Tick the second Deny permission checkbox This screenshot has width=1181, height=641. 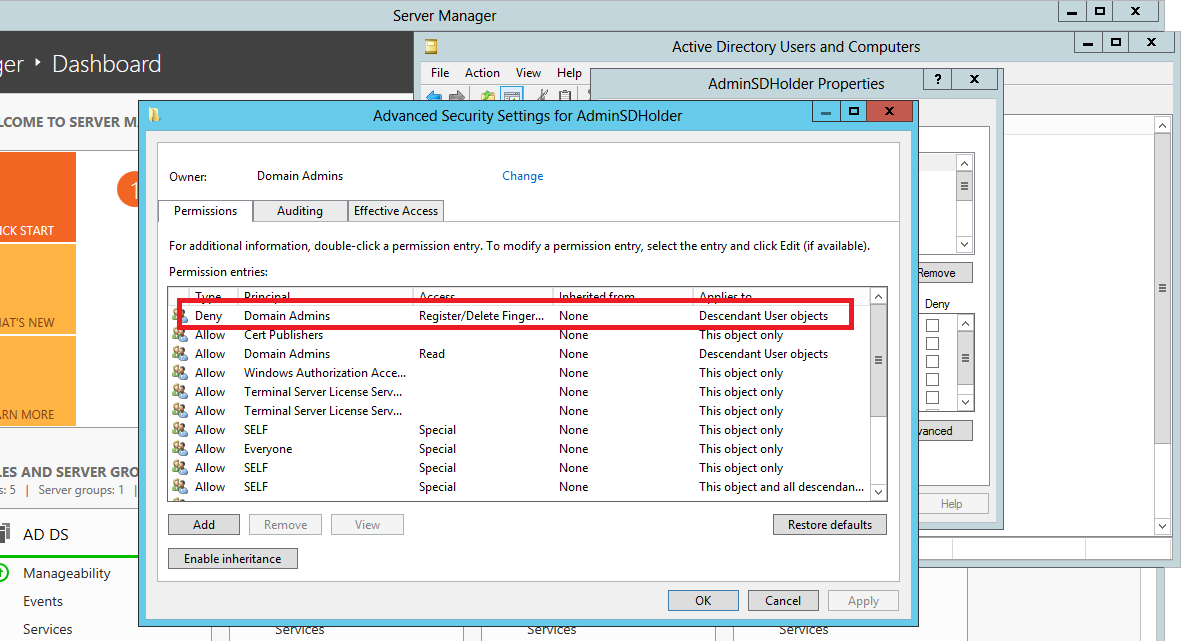pyautogui.click(x=932, y=344)
